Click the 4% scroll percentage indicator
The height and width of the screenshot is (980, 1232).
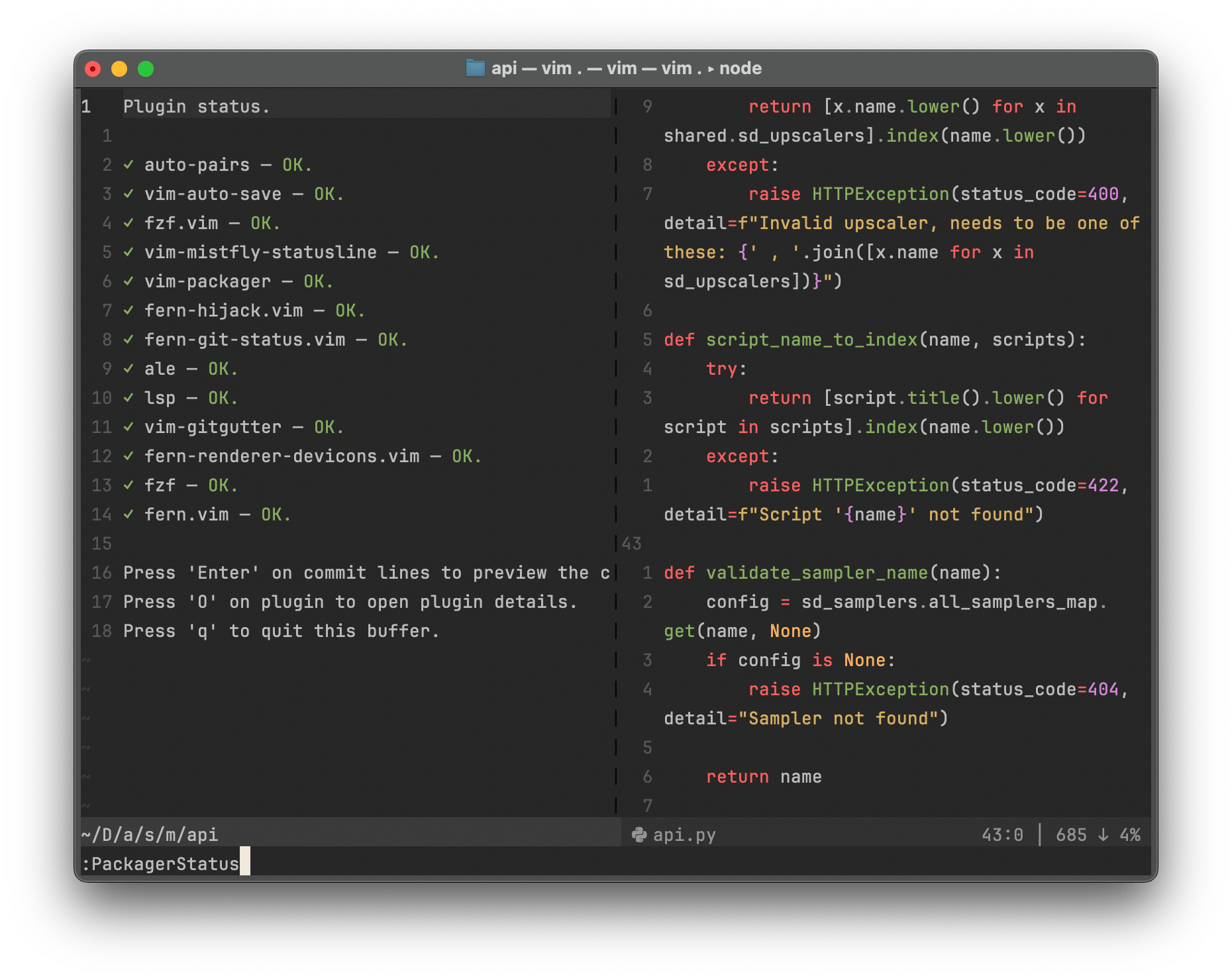point(1130,835)
